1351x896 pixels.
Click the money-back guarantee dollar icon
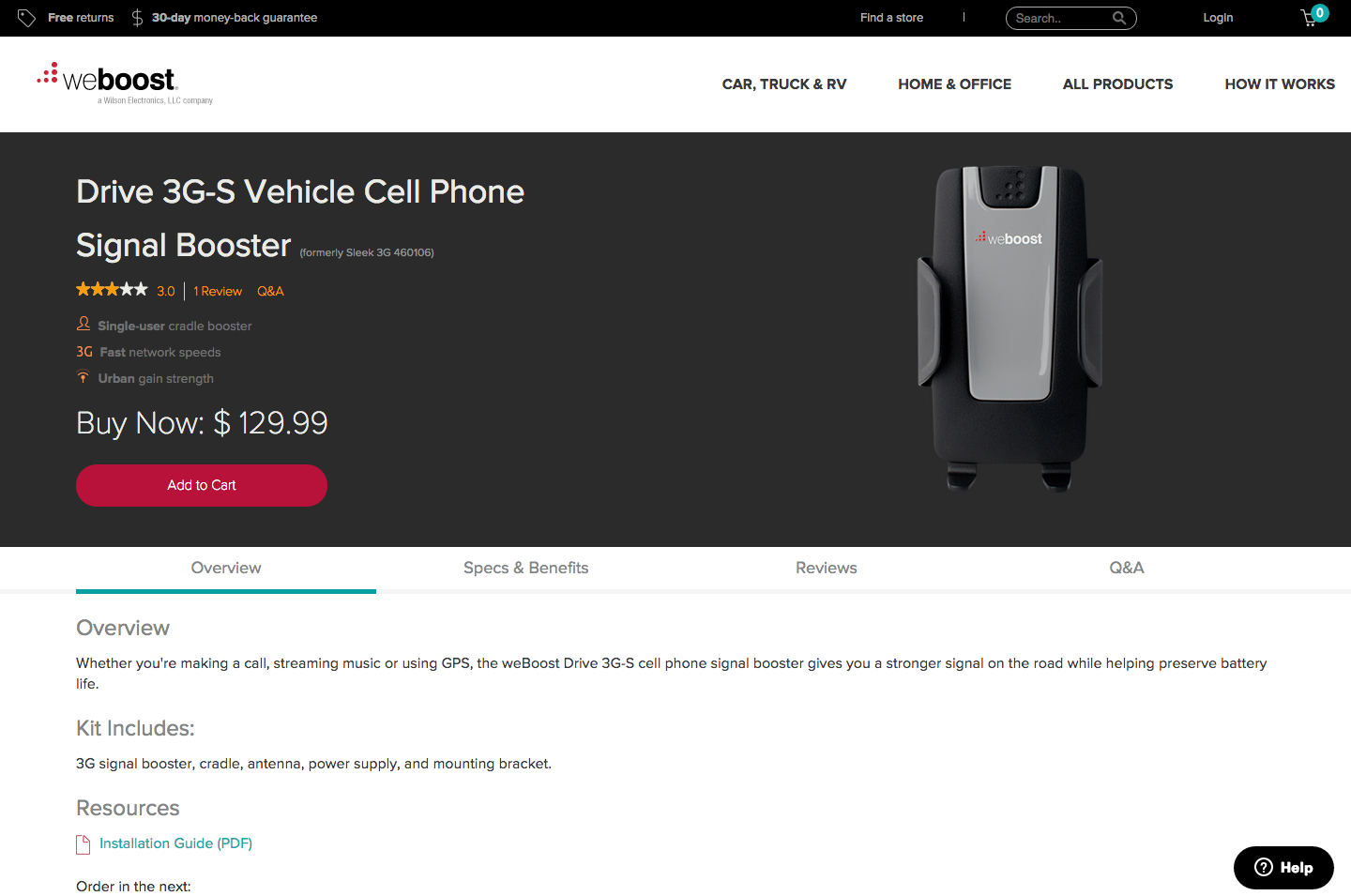137,17
